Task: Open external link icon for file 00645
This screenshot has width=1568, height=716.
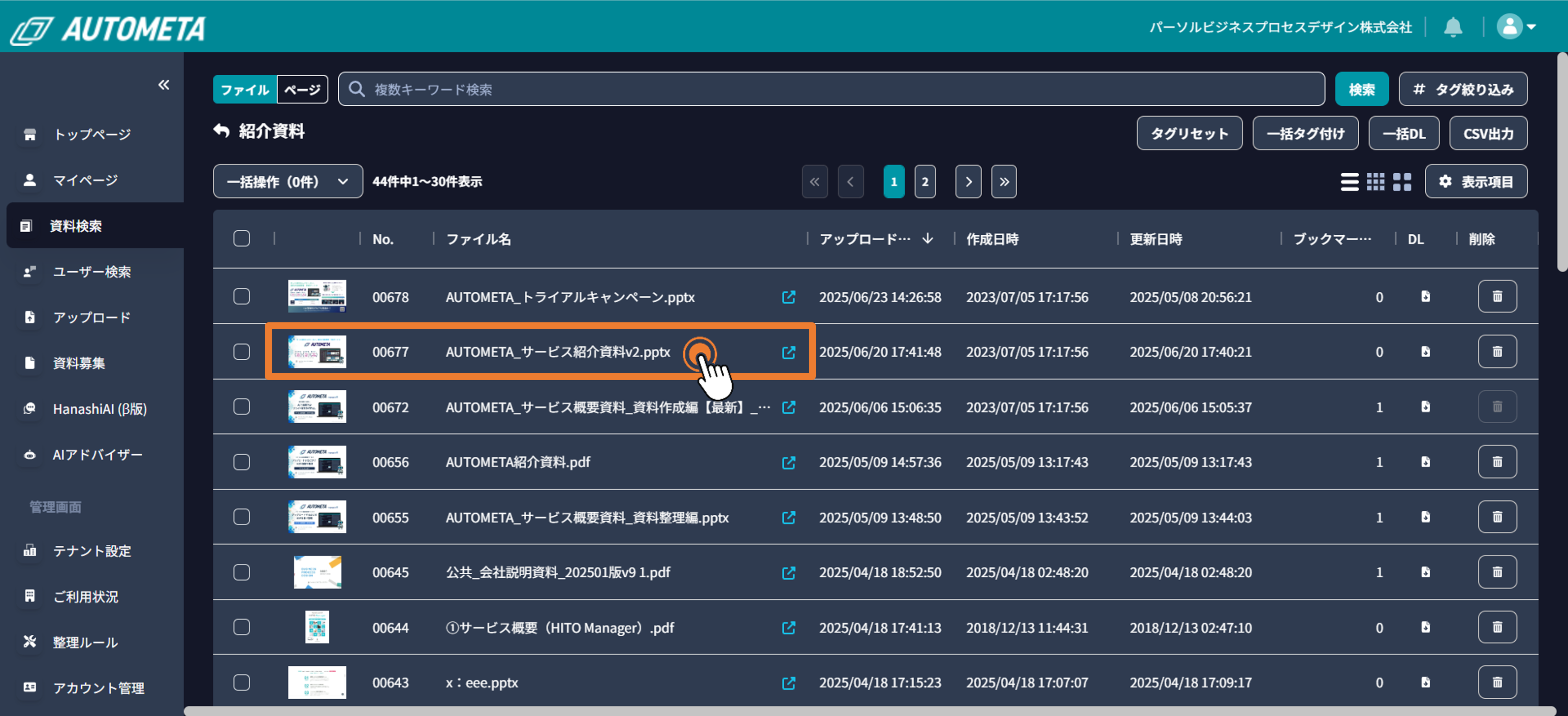Action: click(788, 572)
